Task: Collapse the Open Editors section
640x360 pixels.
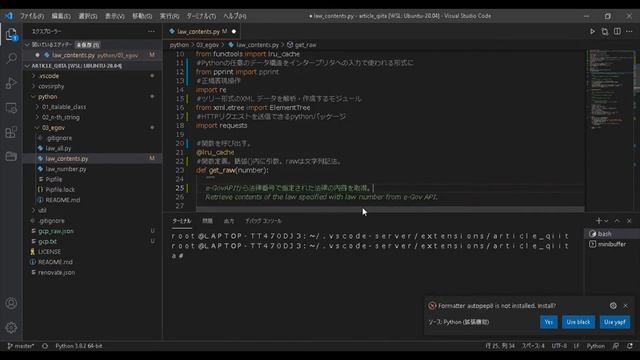Action: pyautogui.click(x=27, y=44)
